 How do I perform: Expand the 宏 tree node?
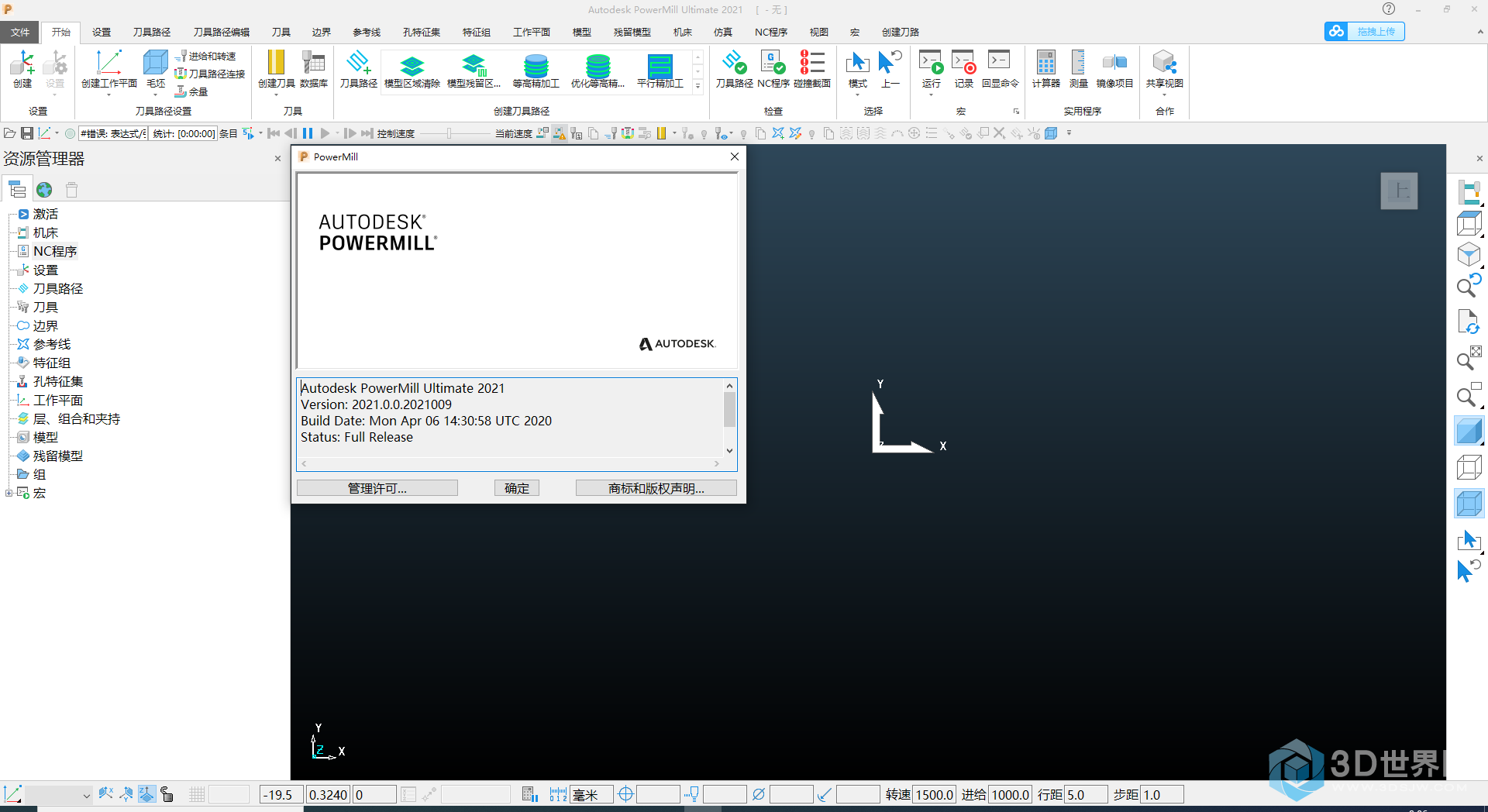click(x=9, y=493)
